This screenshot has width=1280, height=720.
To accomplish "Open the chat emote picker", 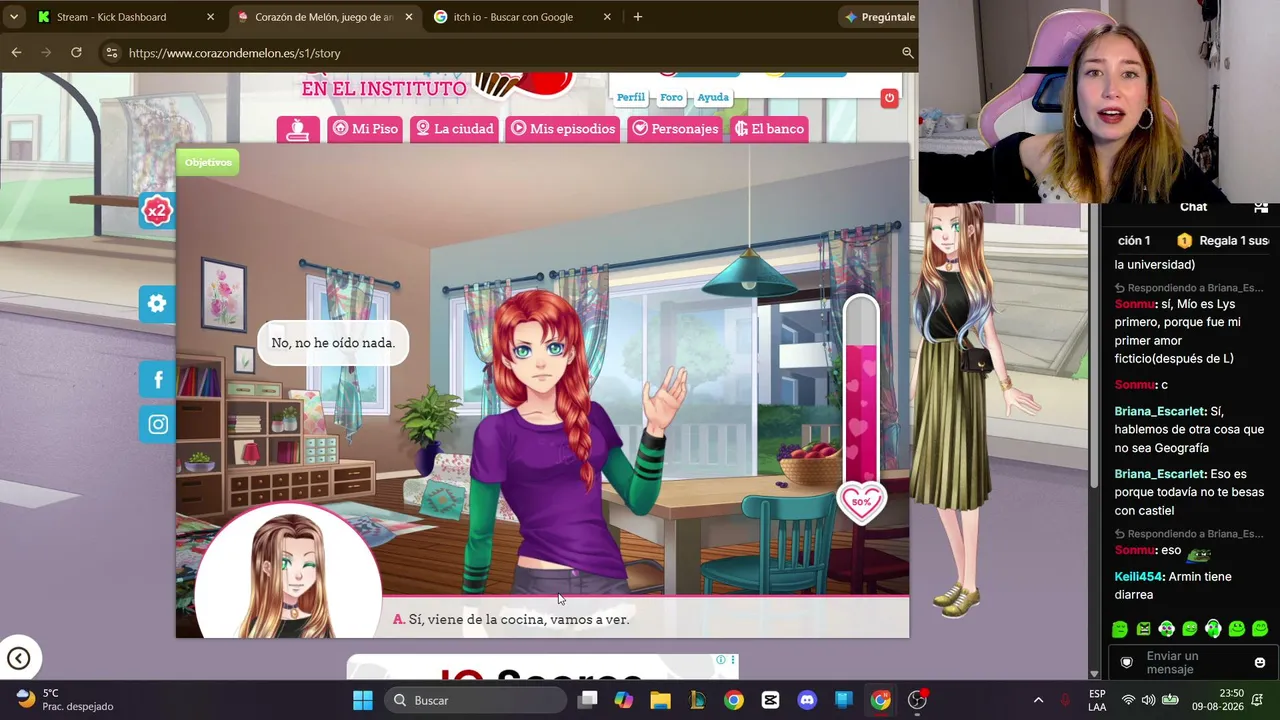I will click(1259, 663).
